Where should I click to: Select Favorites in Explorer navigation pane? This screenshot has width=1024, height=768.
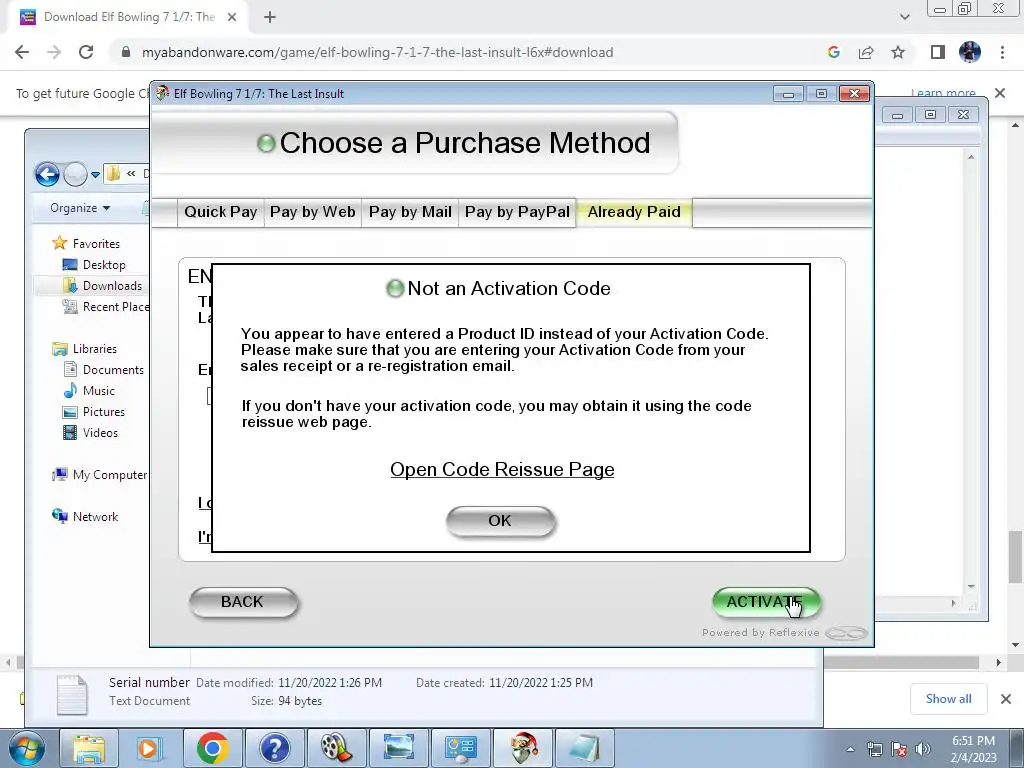click(96, 244)
